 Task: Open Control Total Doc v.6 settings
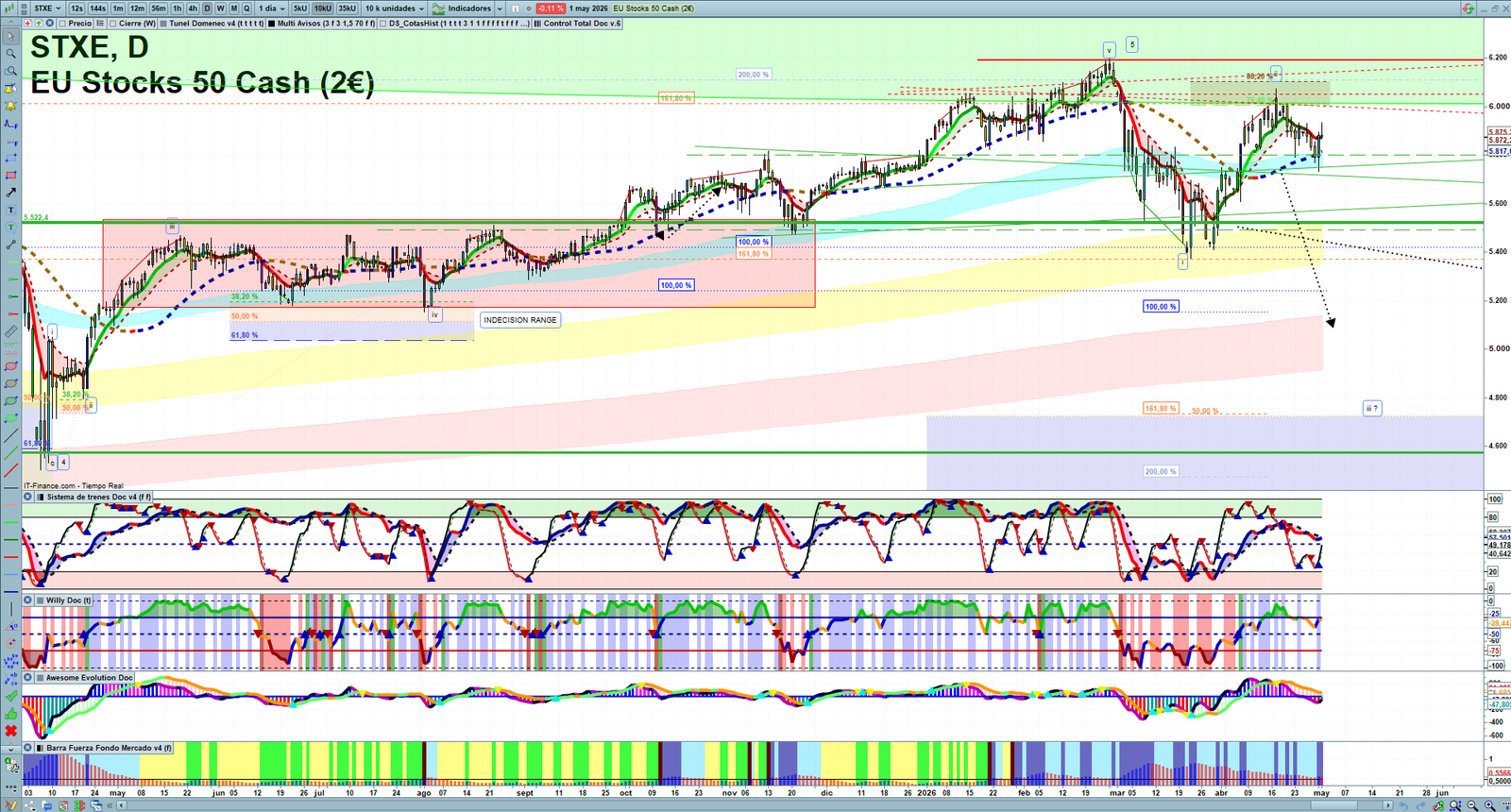pyautogui.click(x=576, y=24)
